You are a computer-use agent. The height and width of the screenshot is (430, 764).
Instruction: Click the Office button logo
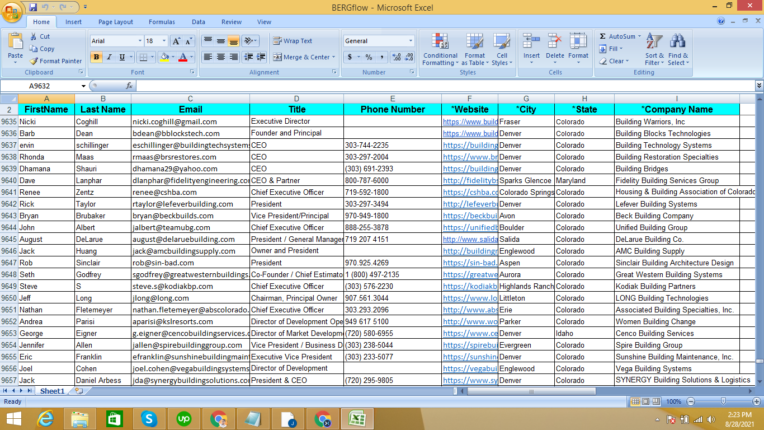(12, 12)
